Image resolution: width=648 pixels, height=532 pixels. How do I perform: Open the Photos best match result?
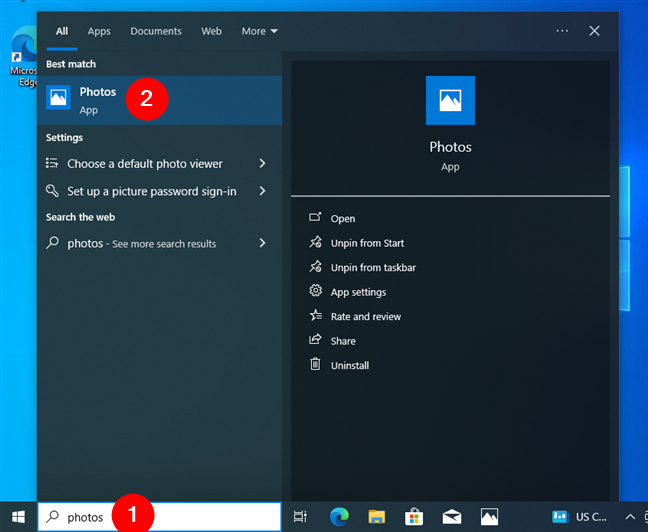coord(159,100)
